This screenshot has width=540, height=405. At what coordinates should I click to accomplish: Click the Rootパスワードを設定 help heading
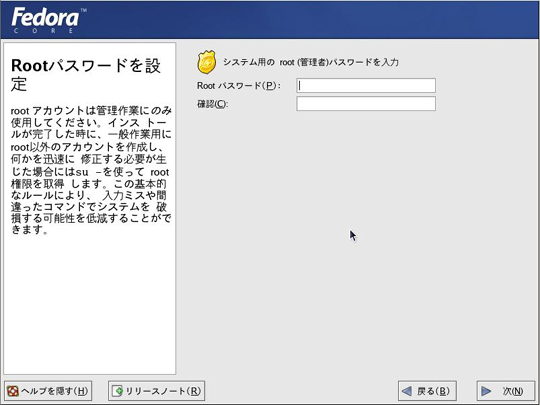pos(86,75)
